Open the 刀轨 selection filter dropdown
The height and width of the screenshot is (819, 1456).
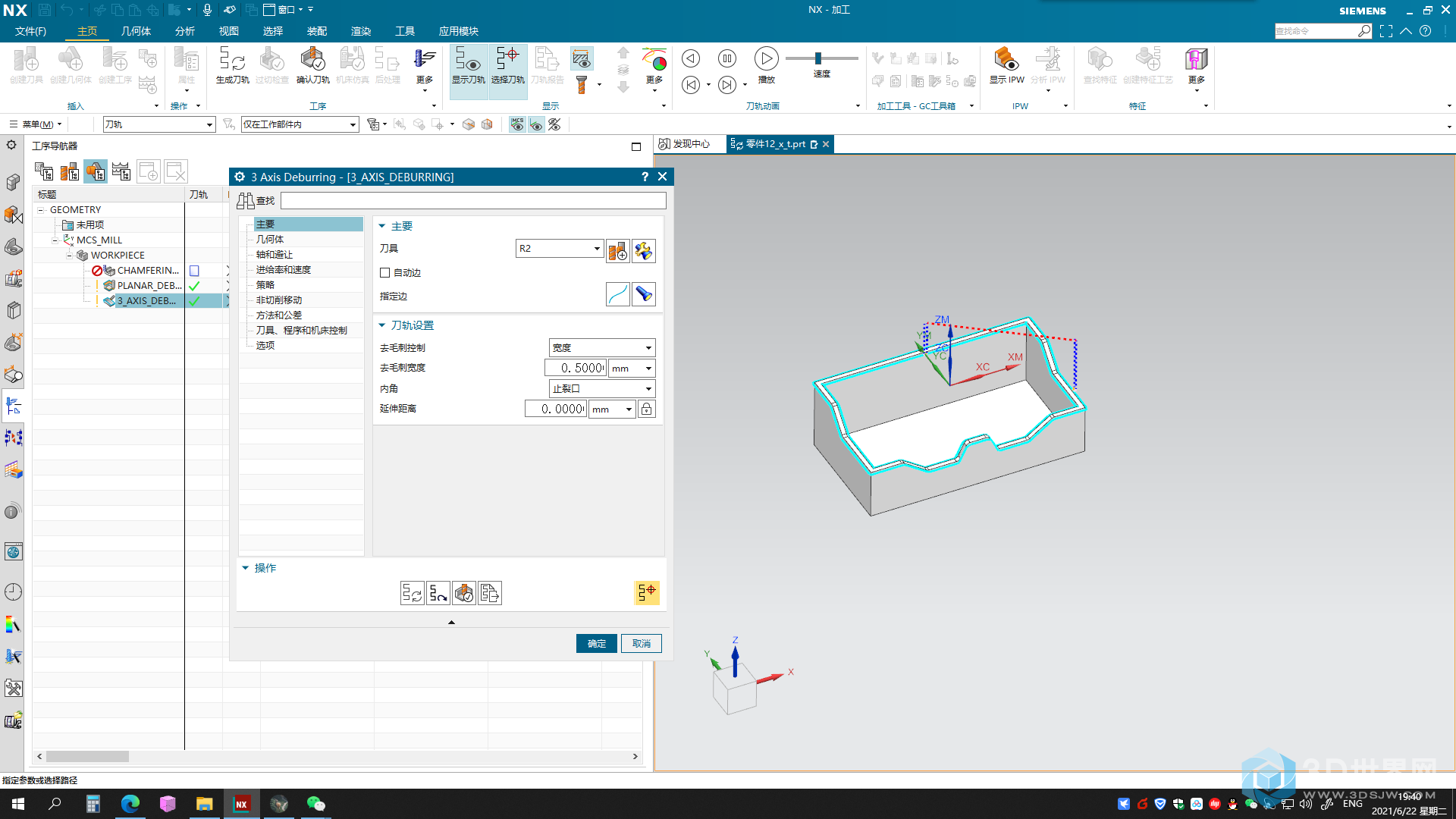pyautogui.click(x=158, y=124)
